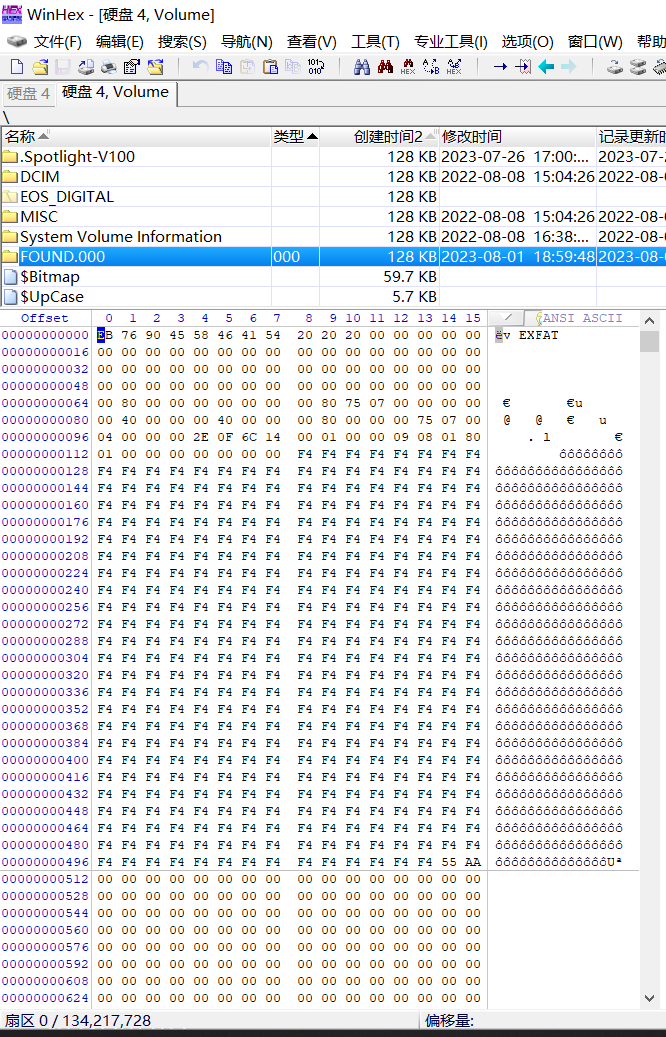Select the .Spotlight-V100 folder row
The image size is (666, 1037).
333,157
